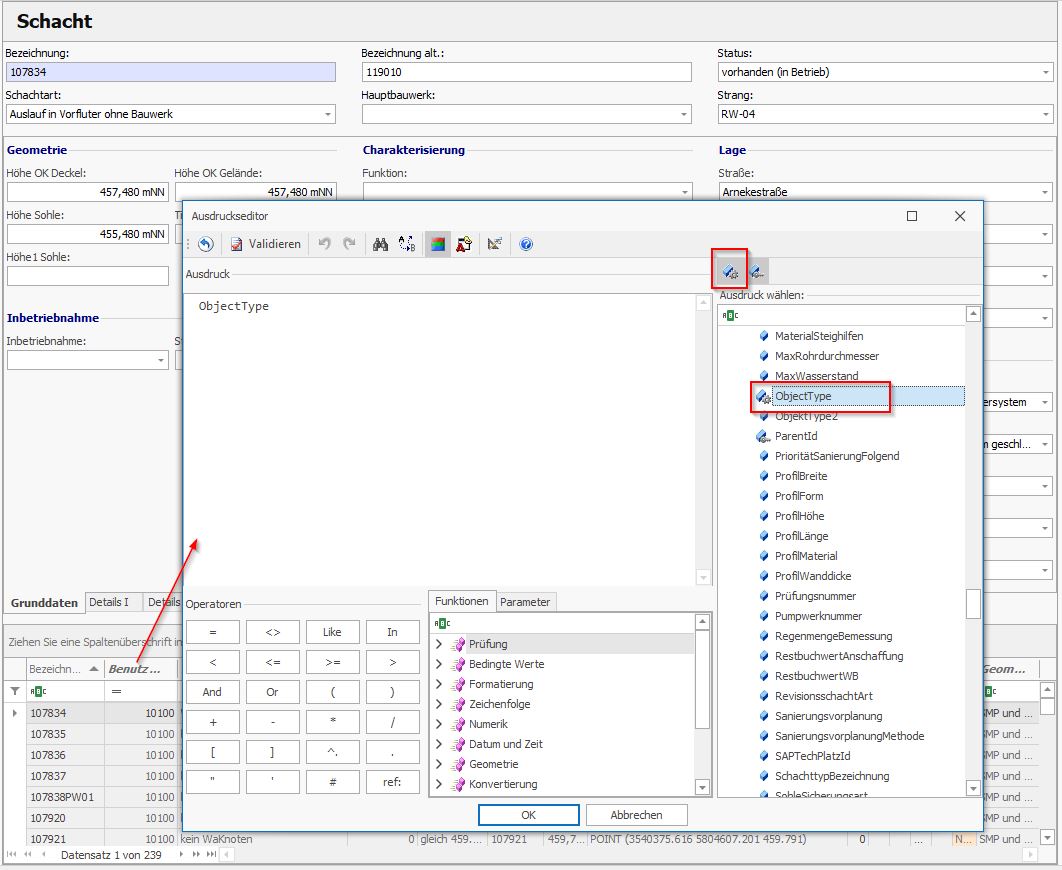The image size is (1062, 870).
Task: Open the Schachtart dropdown list
Action: point(328,114)
